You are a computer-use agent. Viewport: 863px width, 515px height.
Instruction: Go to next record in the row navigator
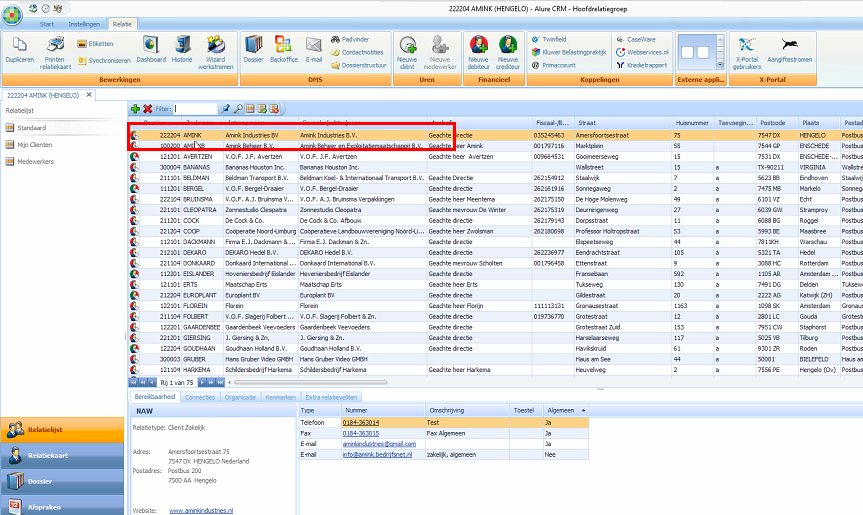202,382
